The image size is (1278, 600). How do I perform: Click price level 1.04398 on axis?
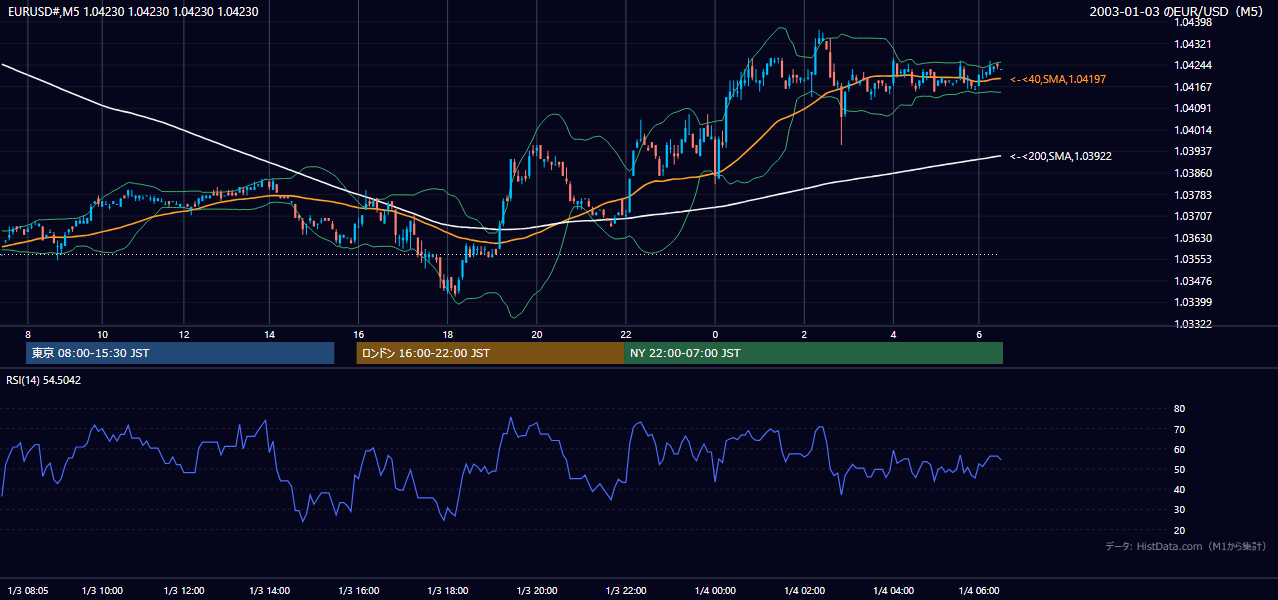pyautogui.click(x=1192, y=23)
